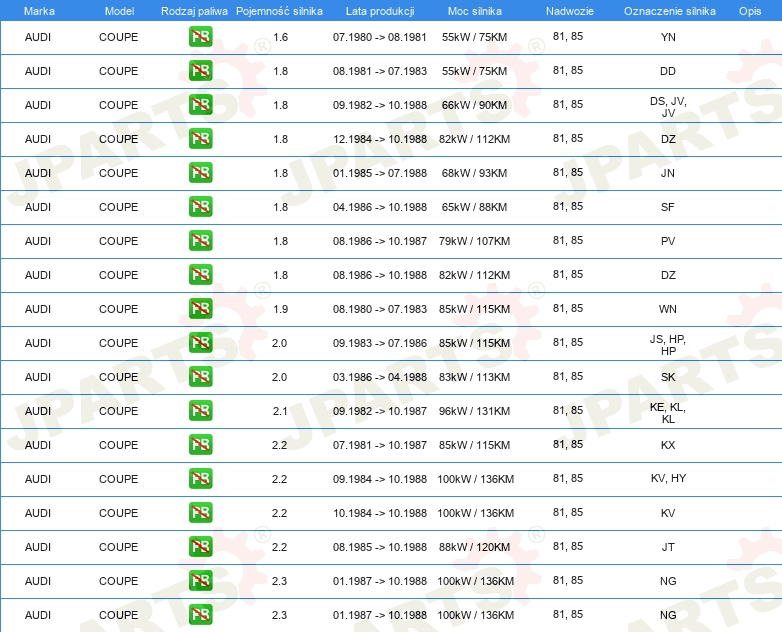Click the fuel icon in the WN engine row

coord(200,308)
